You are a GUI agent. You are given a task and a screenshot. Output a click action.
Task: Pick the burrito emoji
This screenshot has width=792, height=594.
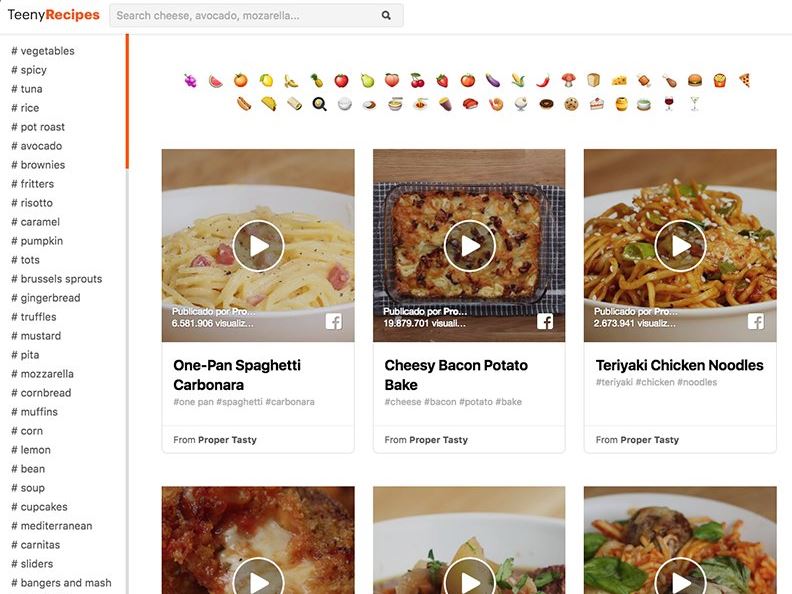294,104
